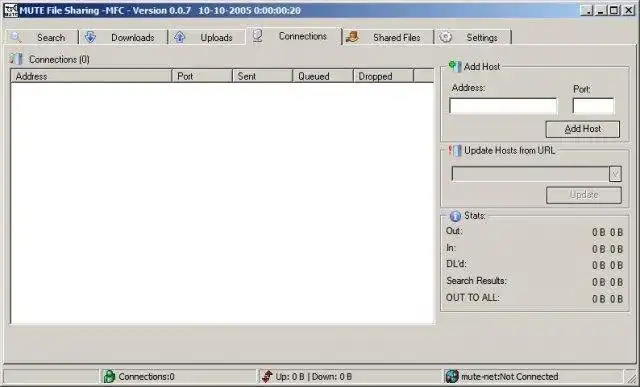The image size is (640, 387).
Task: Open the Update Hosts URL dropdown arrow
Action: coord(615,174)
